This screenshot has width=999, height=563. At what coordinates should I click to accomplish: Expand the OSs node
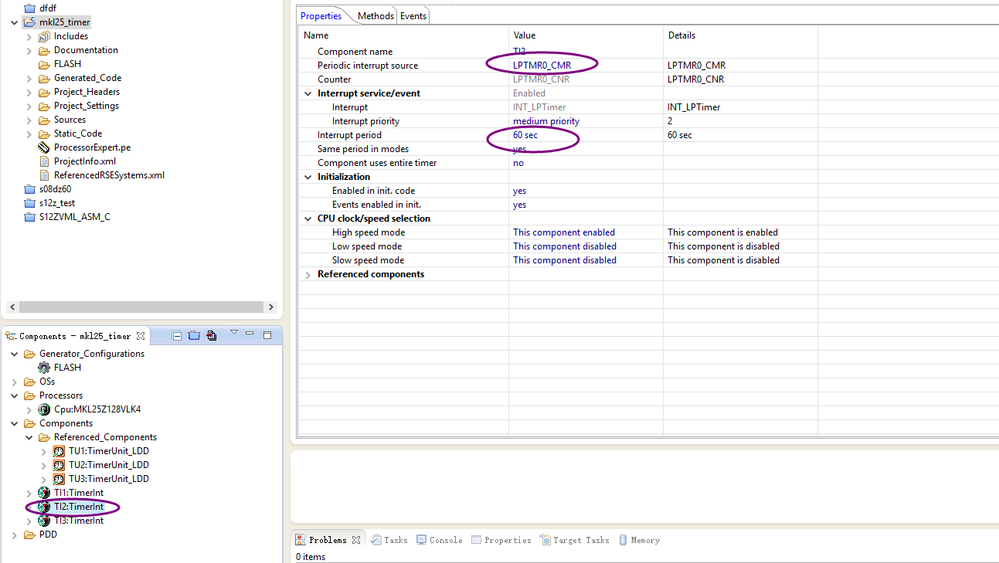(x=14, y=382)
